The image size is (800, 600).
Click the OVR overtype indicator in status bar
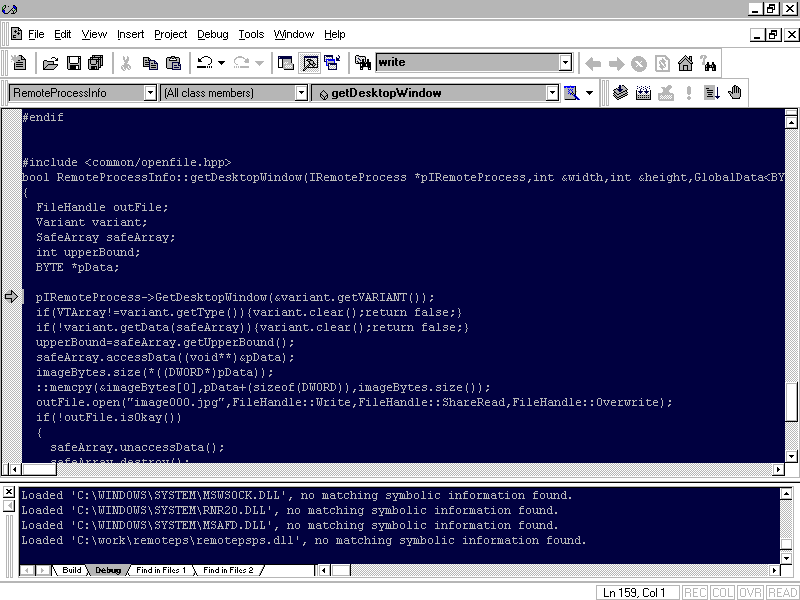pos(750,593)
